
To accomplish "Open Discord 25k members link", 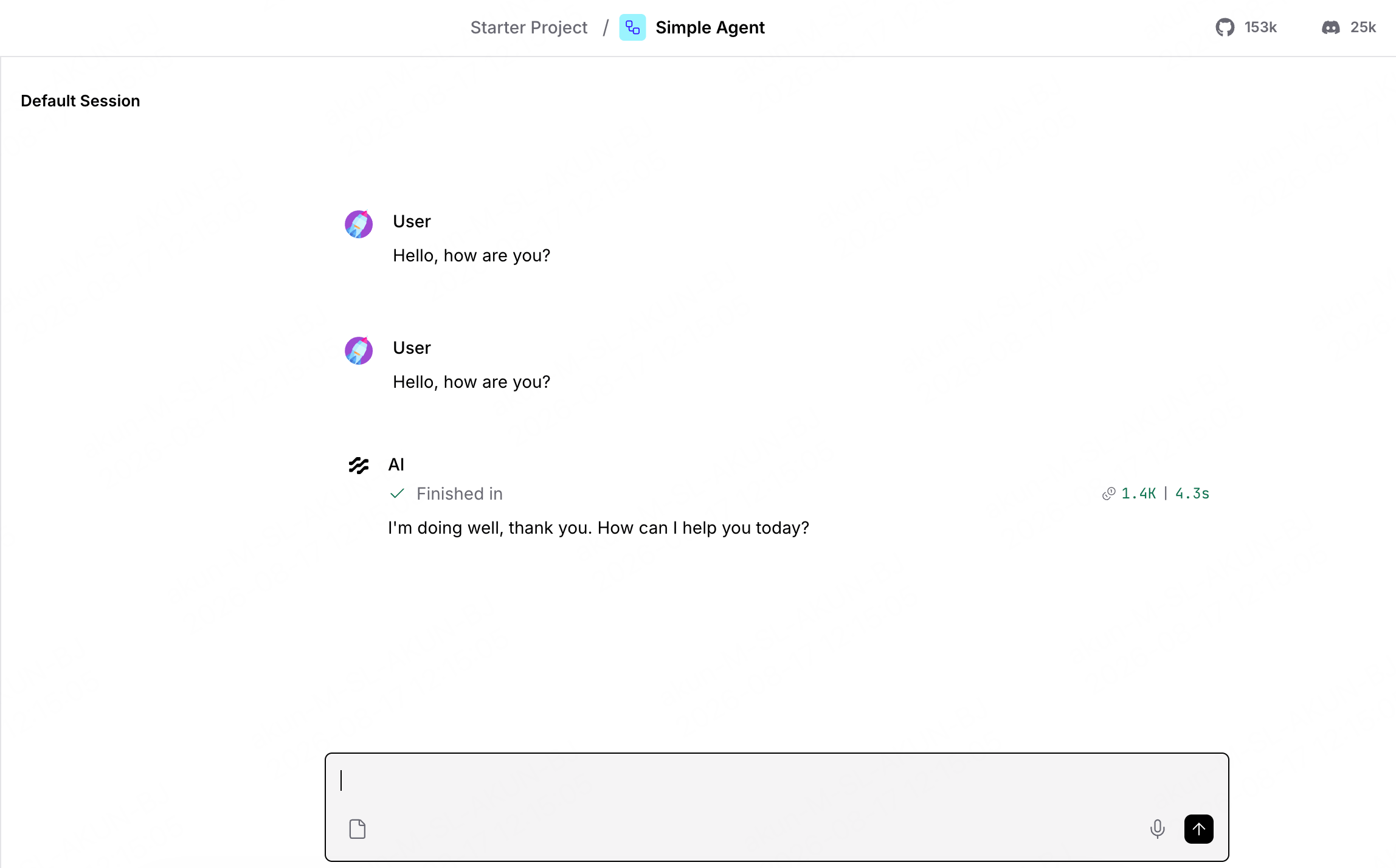I will click(1349, 27).
